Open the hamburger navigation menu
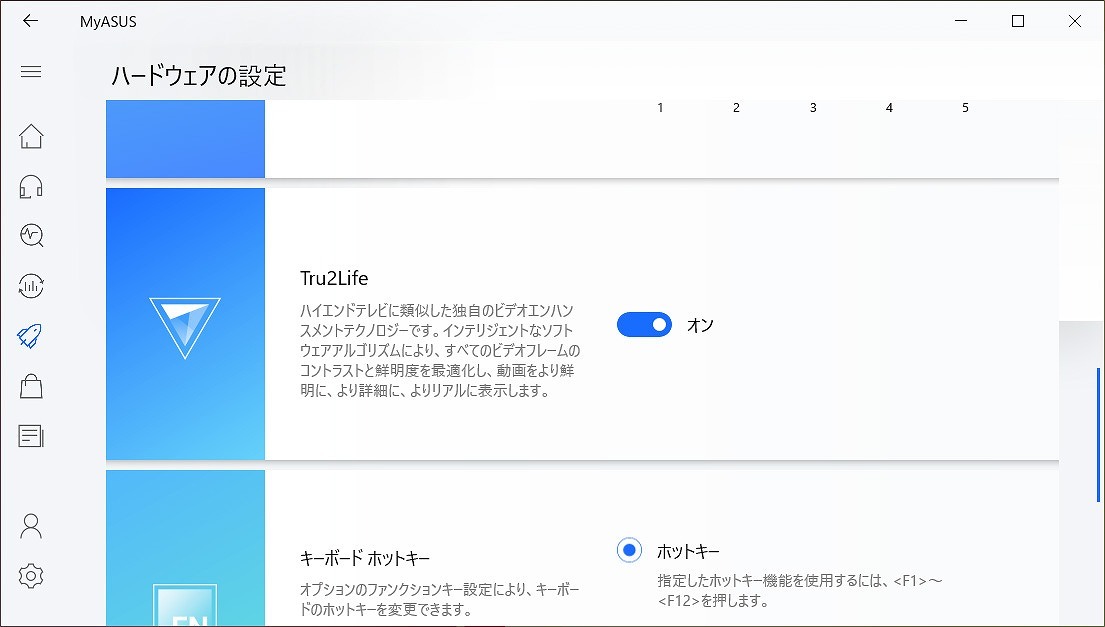The width and height of the screenshot is (1105, 627). [x=31, y=72]
